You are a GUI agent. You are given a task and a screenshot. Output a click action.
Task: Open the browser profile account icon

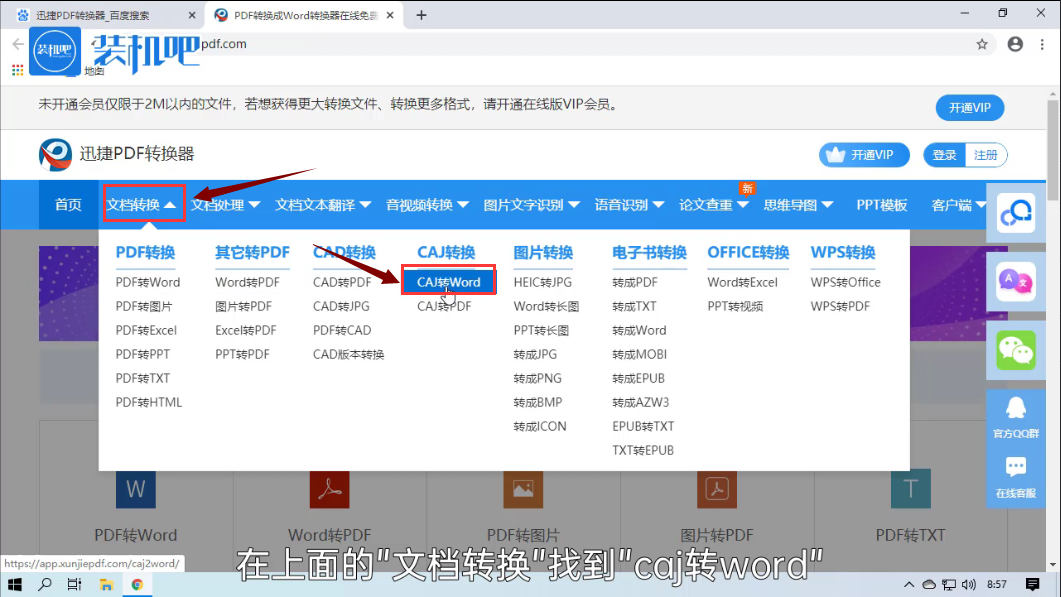pyautogui.click(x=1015, y=45)
